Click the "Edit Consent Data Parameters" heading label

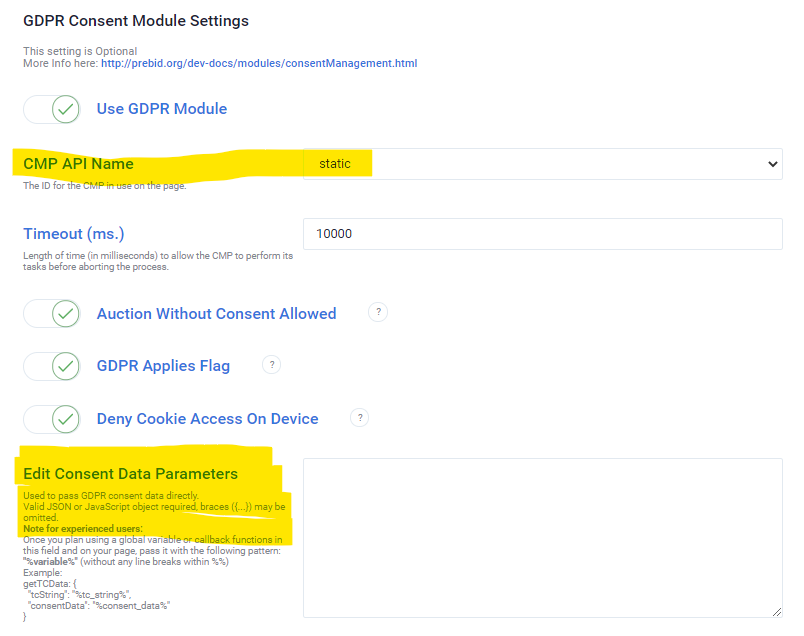pos(130,473)
